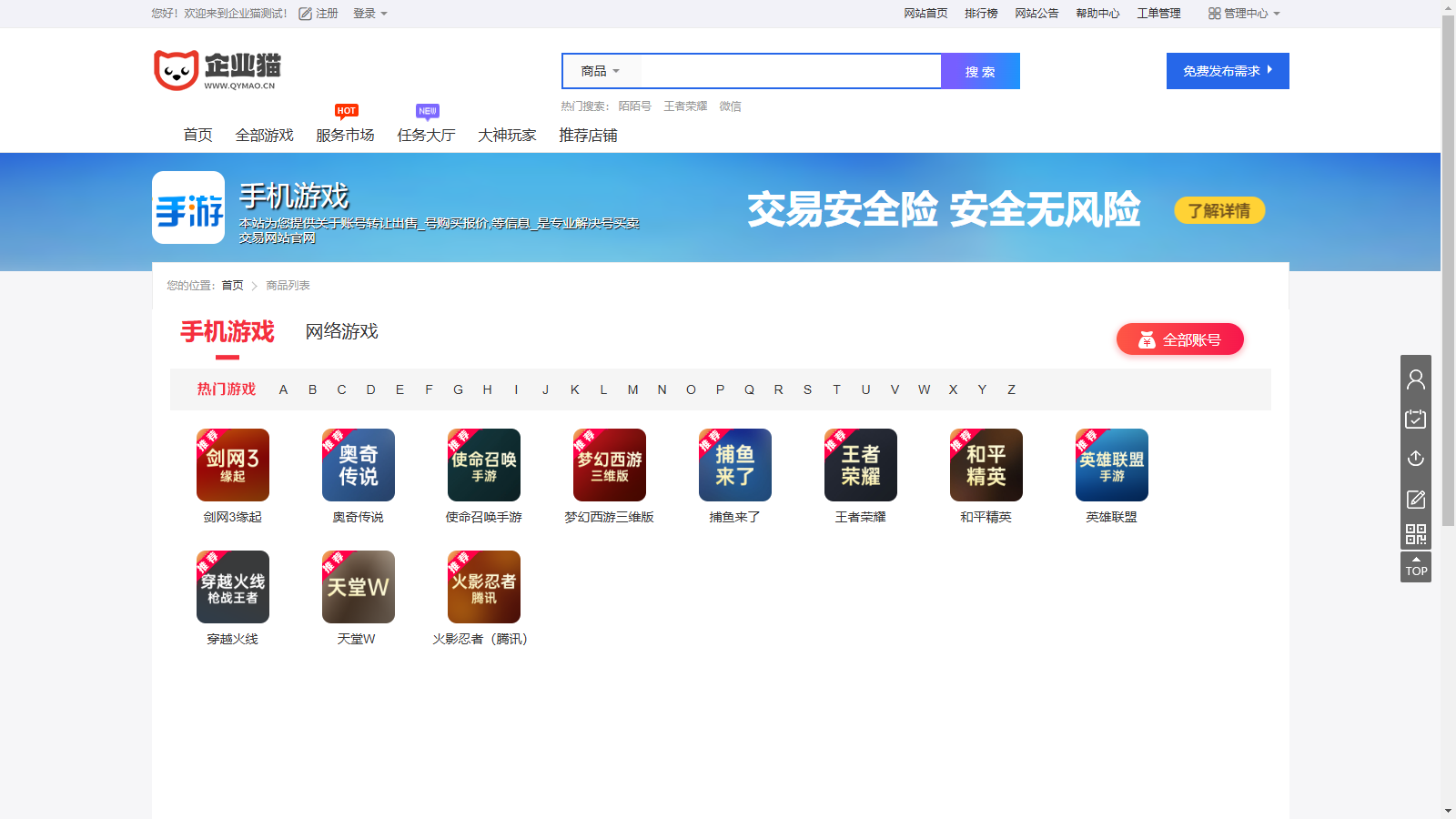The image size is (1456, 819).
Task: Switch to the 网络游戏 tab
Action: (341, 332)
